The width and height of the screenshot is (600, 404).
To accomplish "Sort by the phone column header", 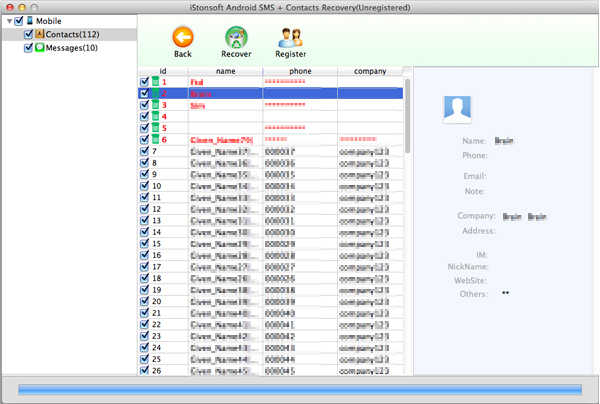I will pyautogui.click(x=300, y=71).
